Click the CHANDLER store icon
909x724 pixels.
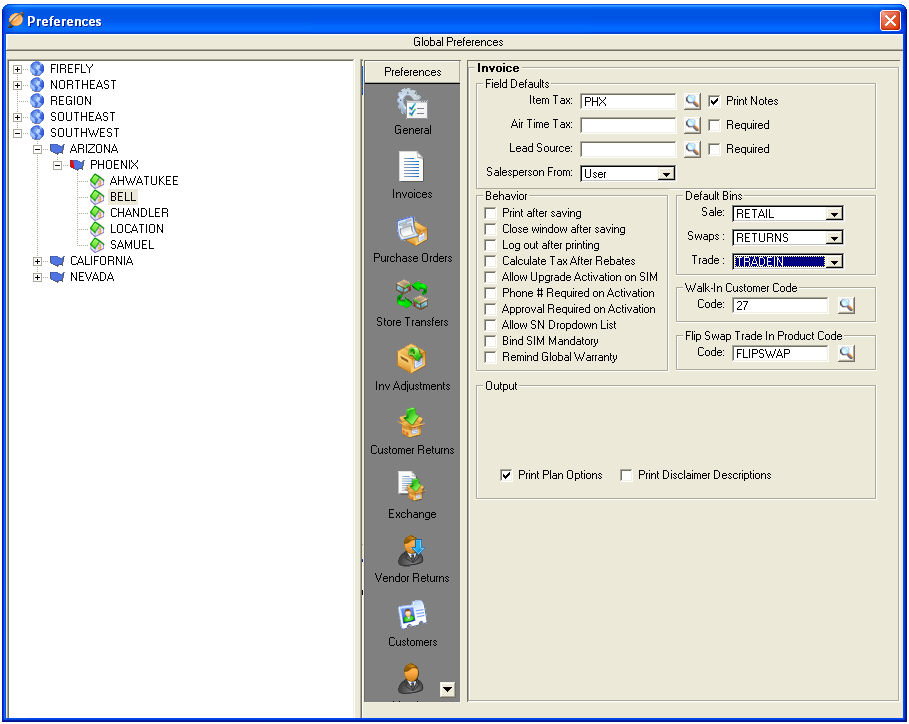click(97, 213)
